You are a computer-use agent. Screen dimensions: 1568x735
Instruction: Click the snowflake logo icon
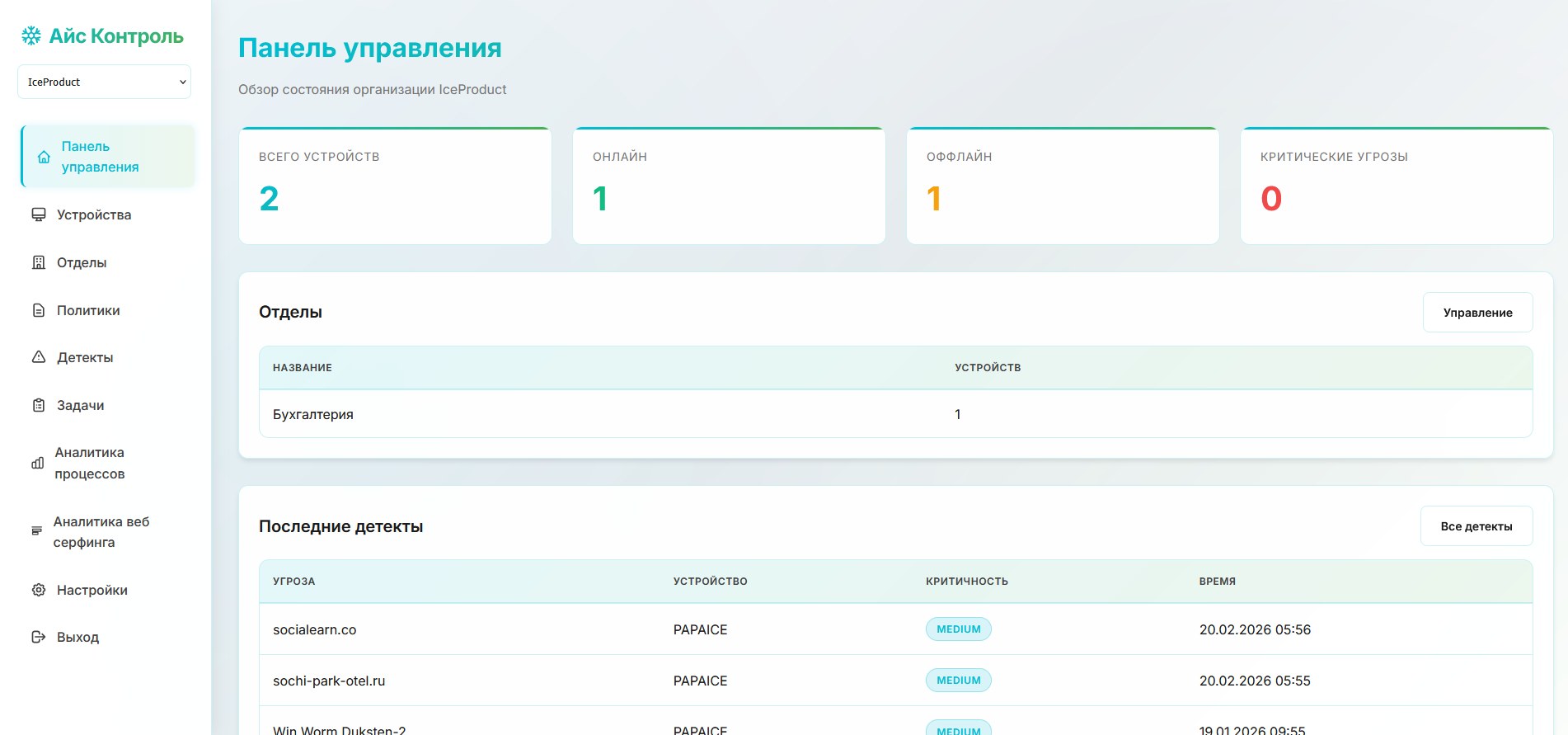31,35
